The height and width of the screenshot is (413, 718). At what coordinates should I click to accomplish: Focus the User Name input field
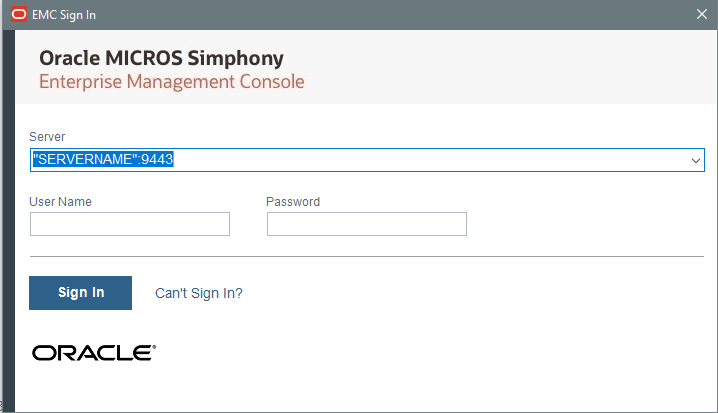tap(130, 224)
